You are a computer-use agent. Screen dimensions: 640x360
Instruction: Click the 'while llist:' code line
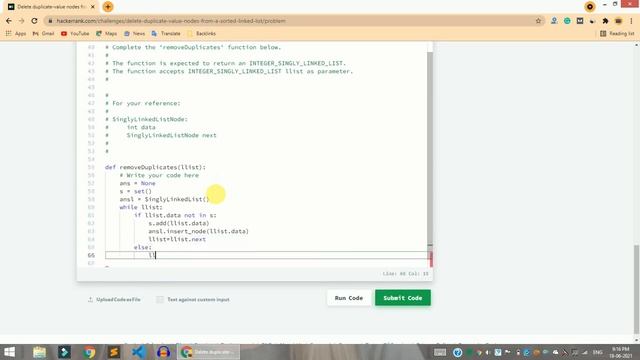point(141,207)
